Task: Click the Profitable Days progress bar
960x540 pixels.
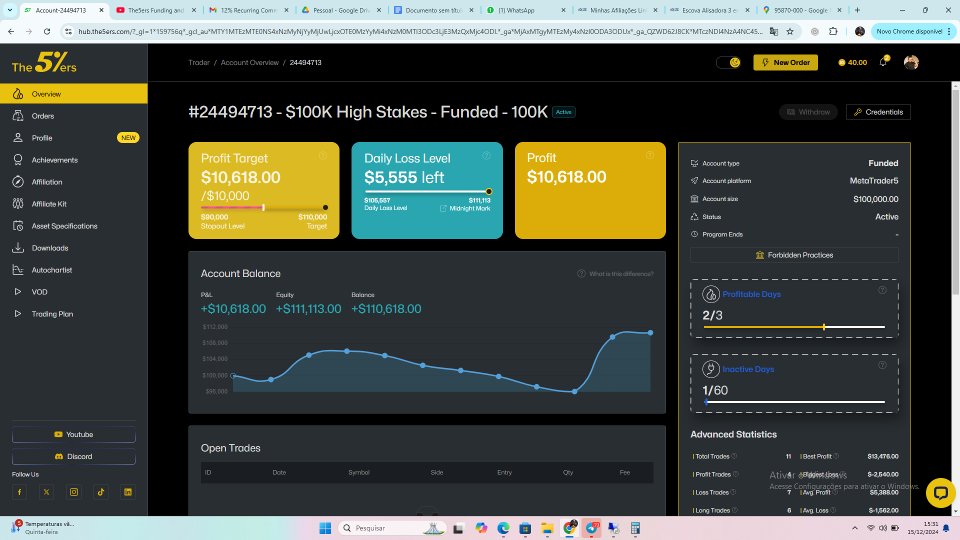Action: pyautogui.click(x=794, y=327)
